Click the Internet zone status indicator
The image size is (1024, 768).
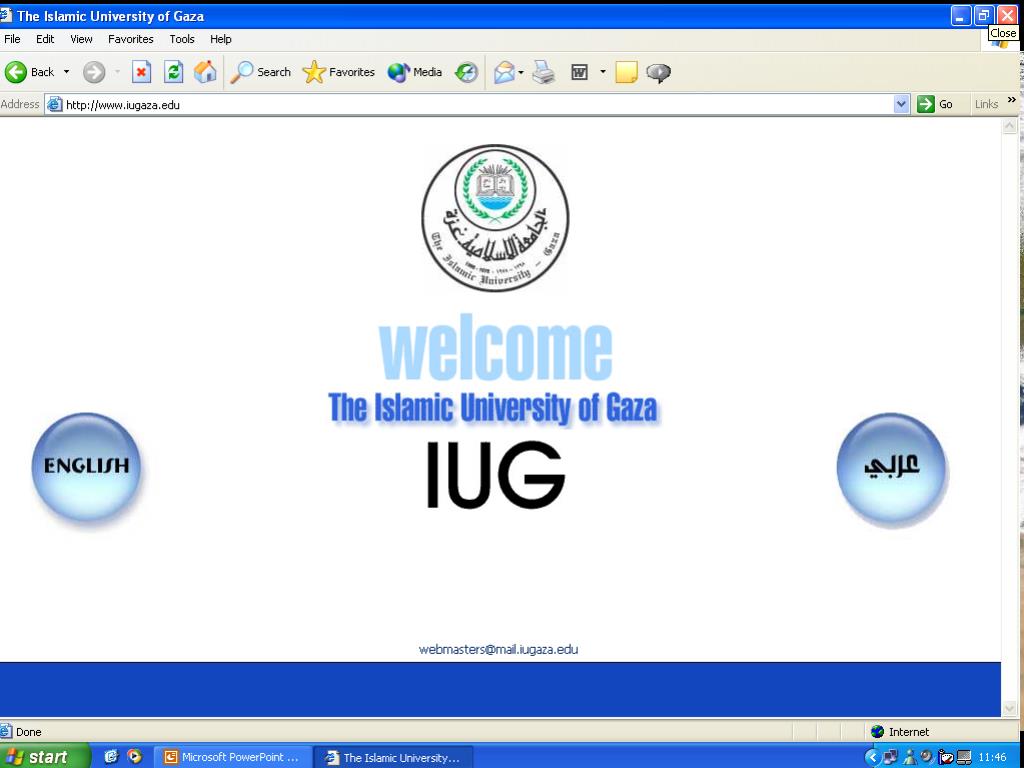click(900, 732)
